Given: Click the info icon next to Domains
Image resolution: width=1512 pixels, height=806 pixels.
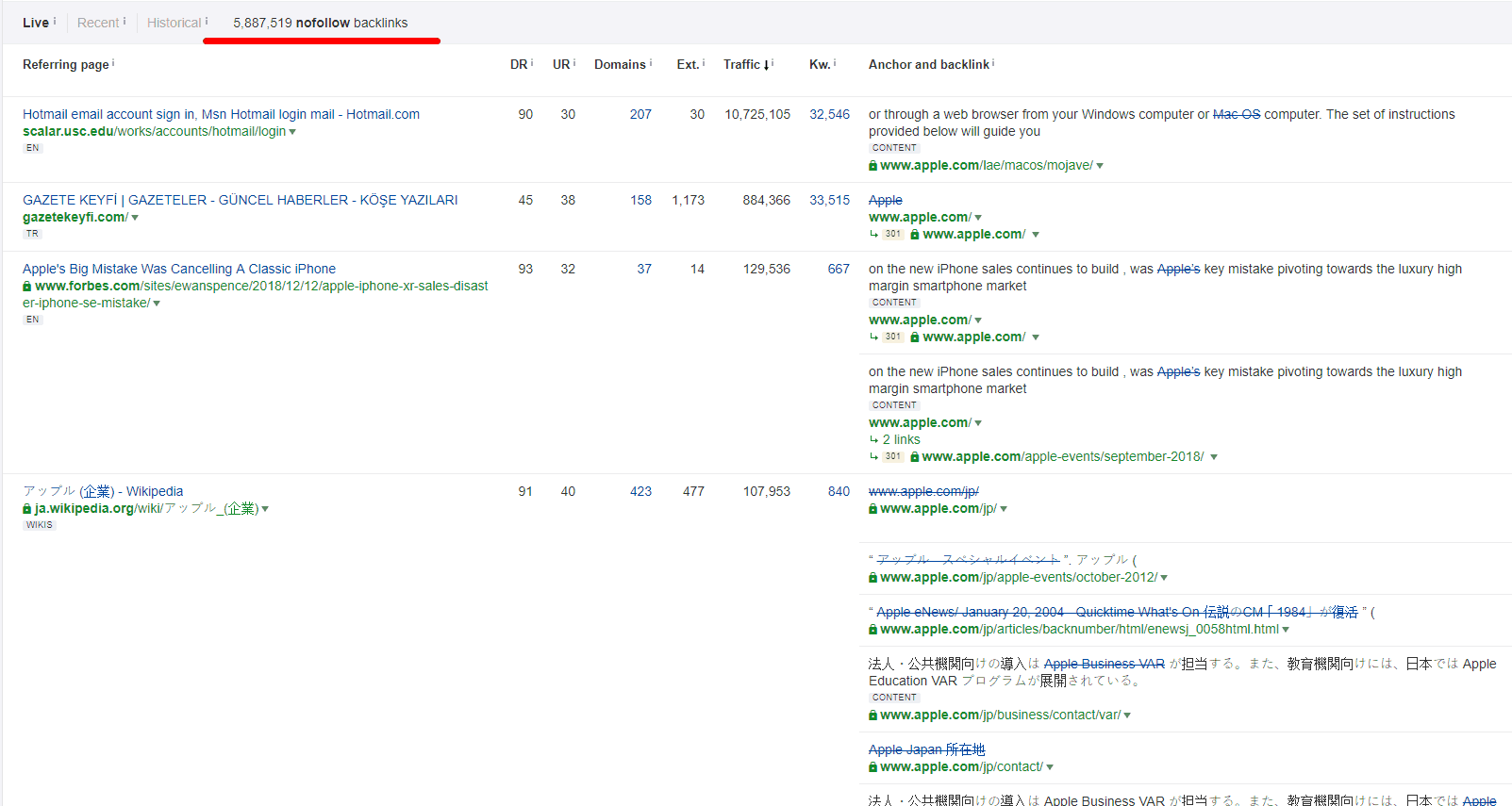Looking at the screenshot, I should 650,62.
